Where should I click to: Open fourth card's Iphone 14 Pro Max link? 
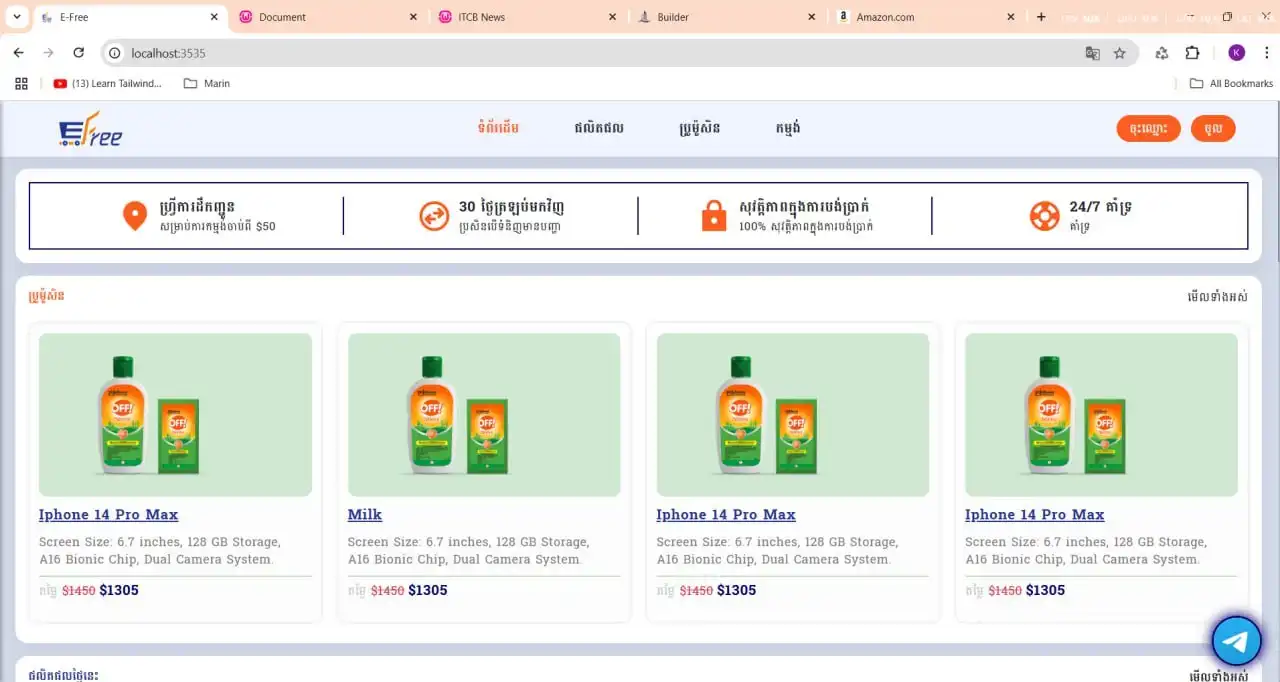pyautogui.click(x=1035, y=515)
